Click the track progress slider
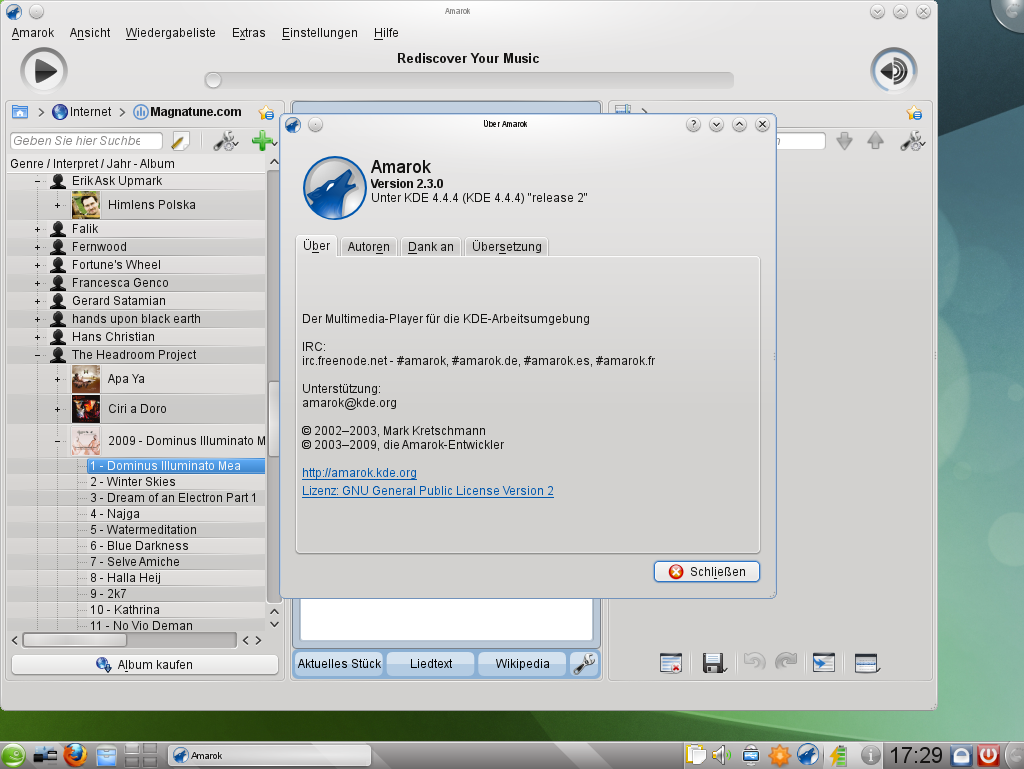Viewport: 1024px width, 769px height. pos(470,80)
